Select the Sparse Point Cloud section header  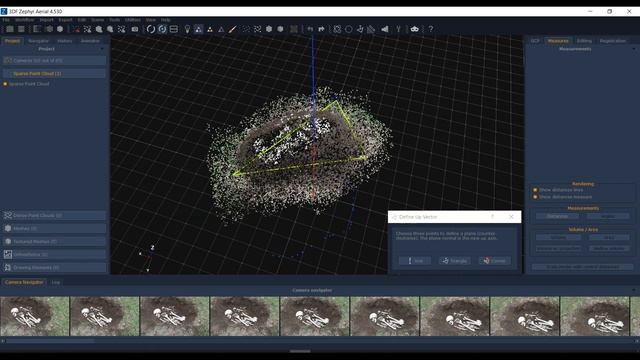point(54,73)
